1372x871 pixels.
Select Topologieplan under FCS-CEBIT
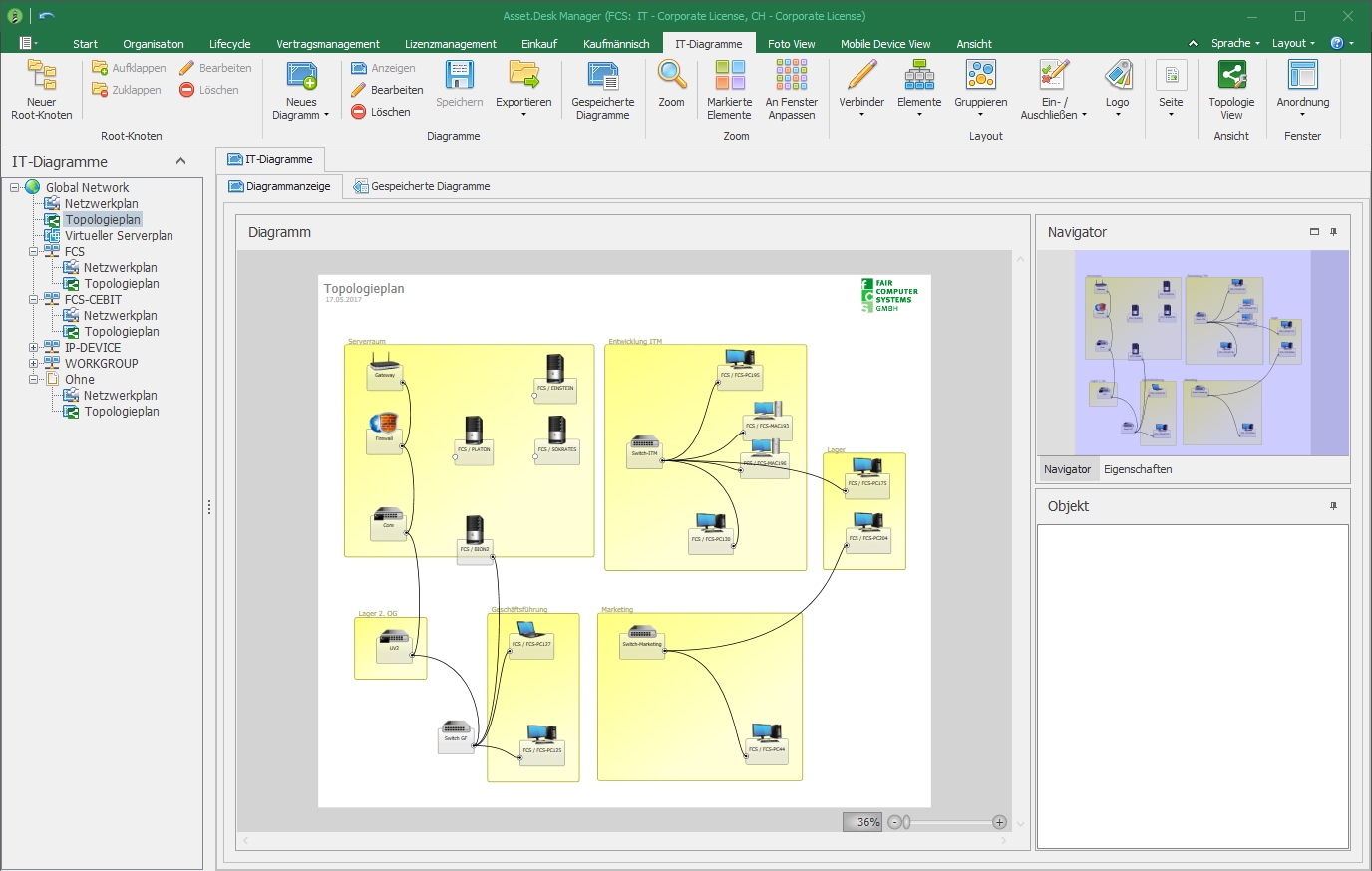[122, 331]
